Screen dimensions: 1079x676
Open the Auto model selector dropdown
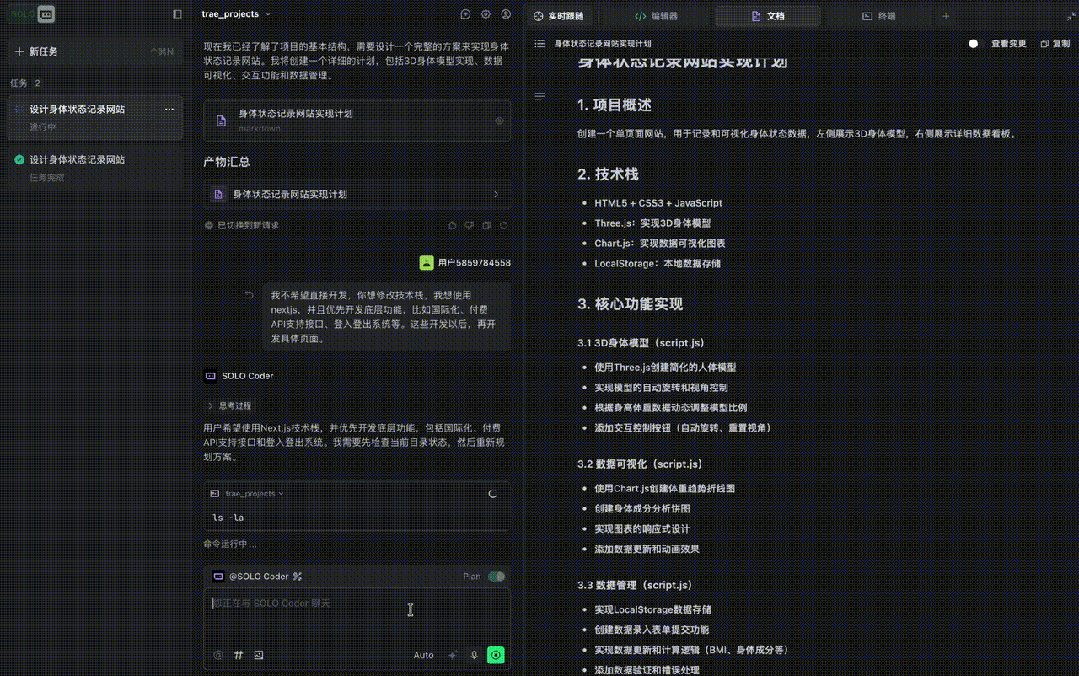(x=423, y=655)
